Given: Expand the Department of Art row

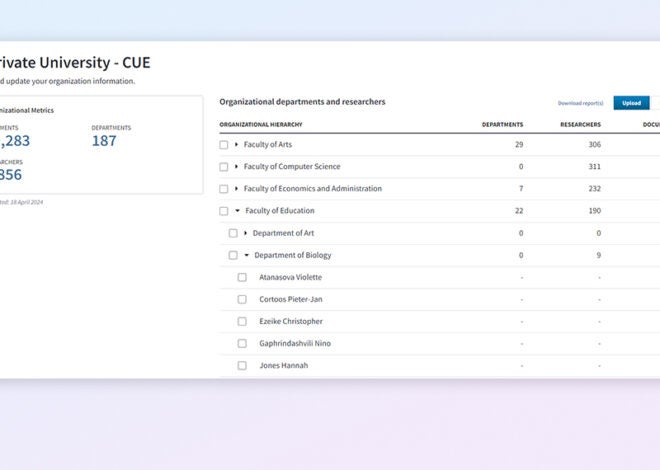Looking at the screenshot, I should pyautogui.click(x=246, y=233).
